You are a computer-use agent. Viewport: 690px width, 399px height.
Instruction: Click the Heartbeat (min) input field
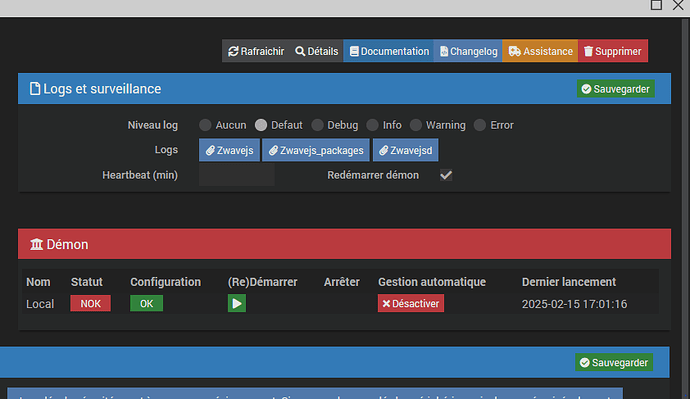click(237, 175)
